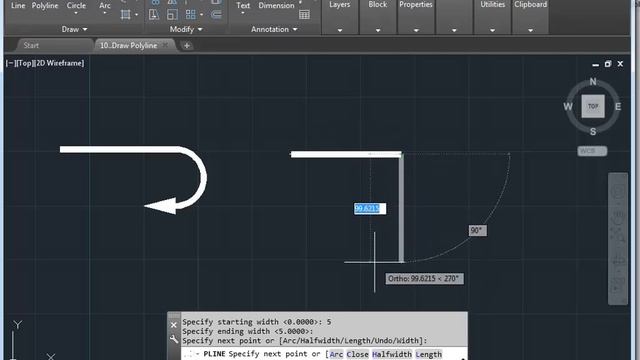
Task: Select the Length option in command line
Action: (429, 354)
